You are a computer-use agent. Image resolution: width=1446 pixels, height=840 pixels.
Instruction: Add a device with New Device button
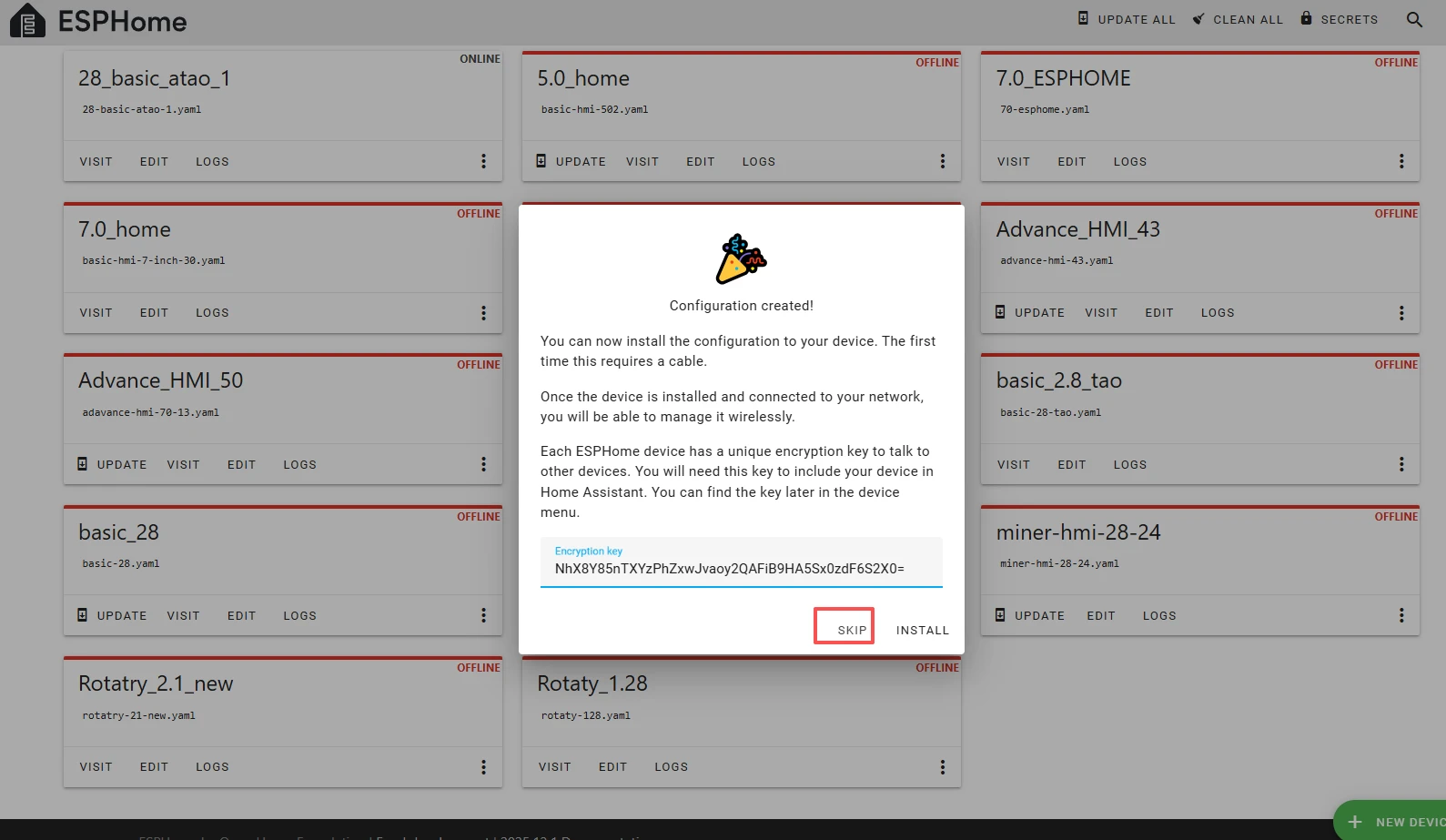(x=1392, y=822)
